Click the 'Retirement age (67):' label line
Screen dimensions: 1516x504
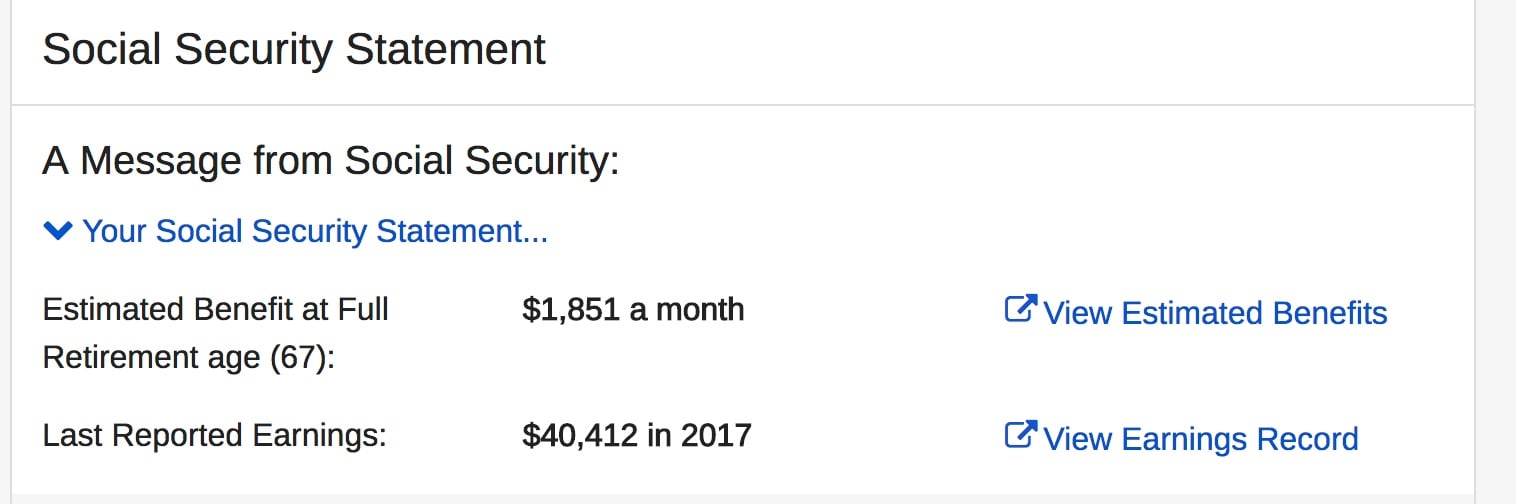pyautogui.click(x=188, y=357)
